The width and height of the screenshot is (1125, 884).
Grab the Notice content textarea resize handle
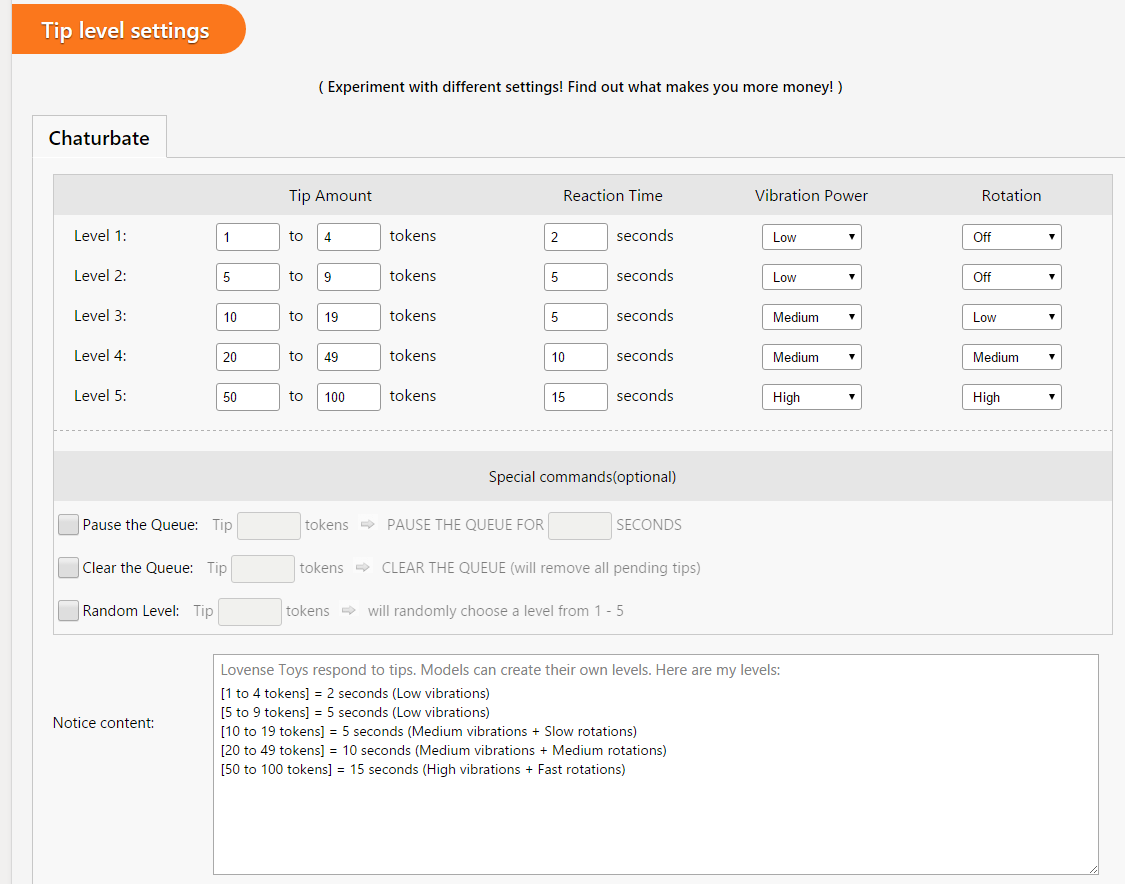tap(1093, 869)
